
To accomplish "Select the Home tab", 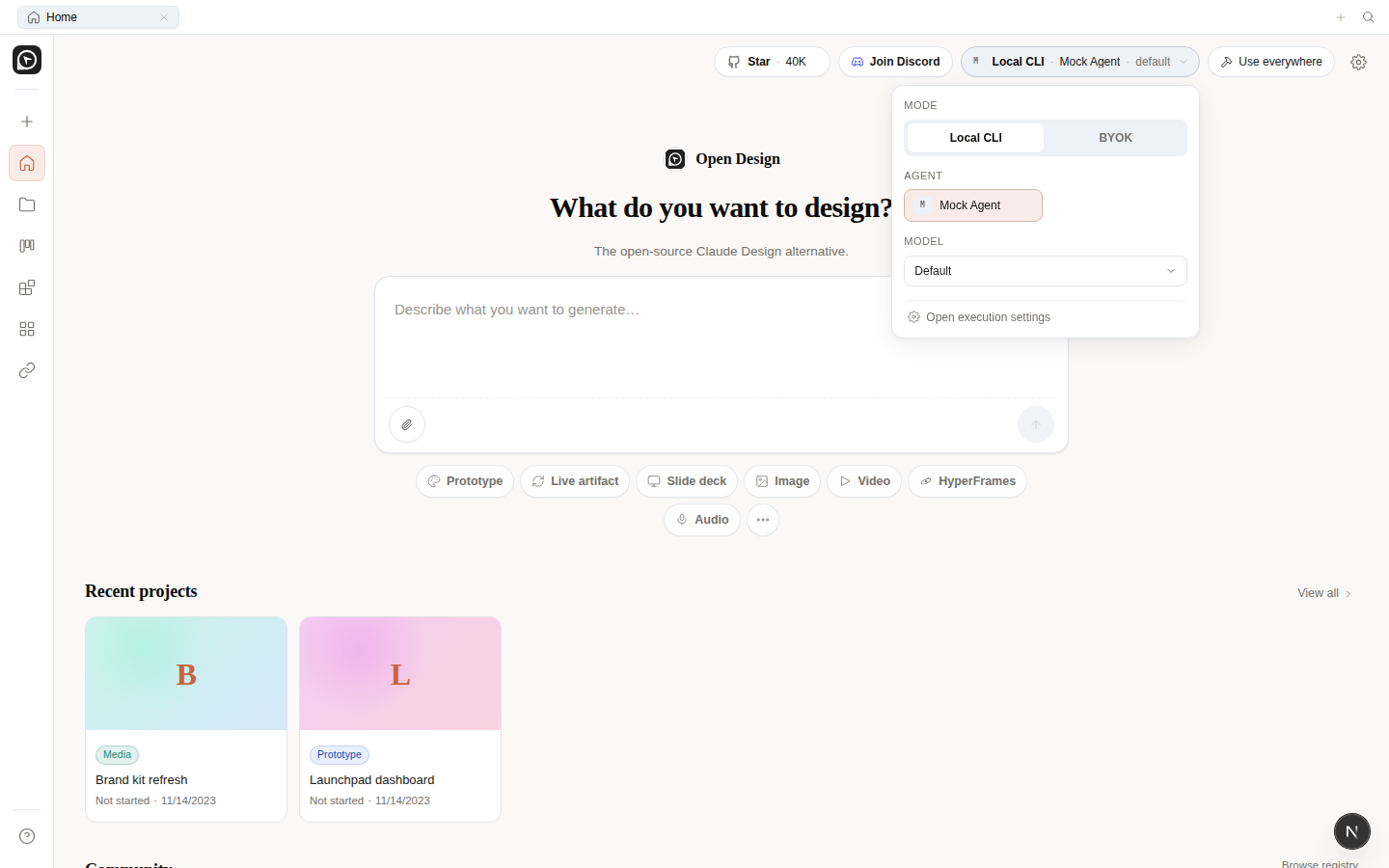I will pyautogui.click(x=98, y=17).
